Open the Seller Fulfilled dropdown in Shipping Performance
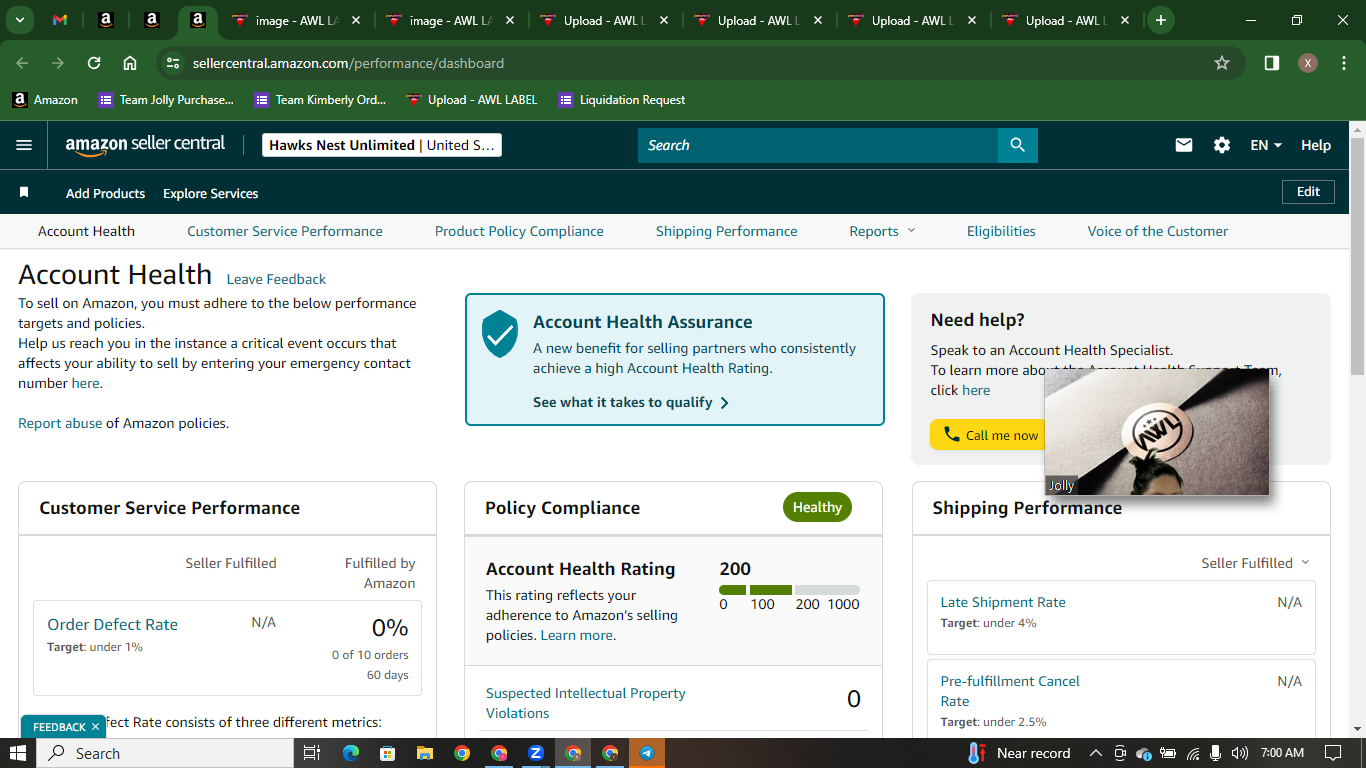Viewport: 1366px width, 768px height. [x=1255, y=563]
